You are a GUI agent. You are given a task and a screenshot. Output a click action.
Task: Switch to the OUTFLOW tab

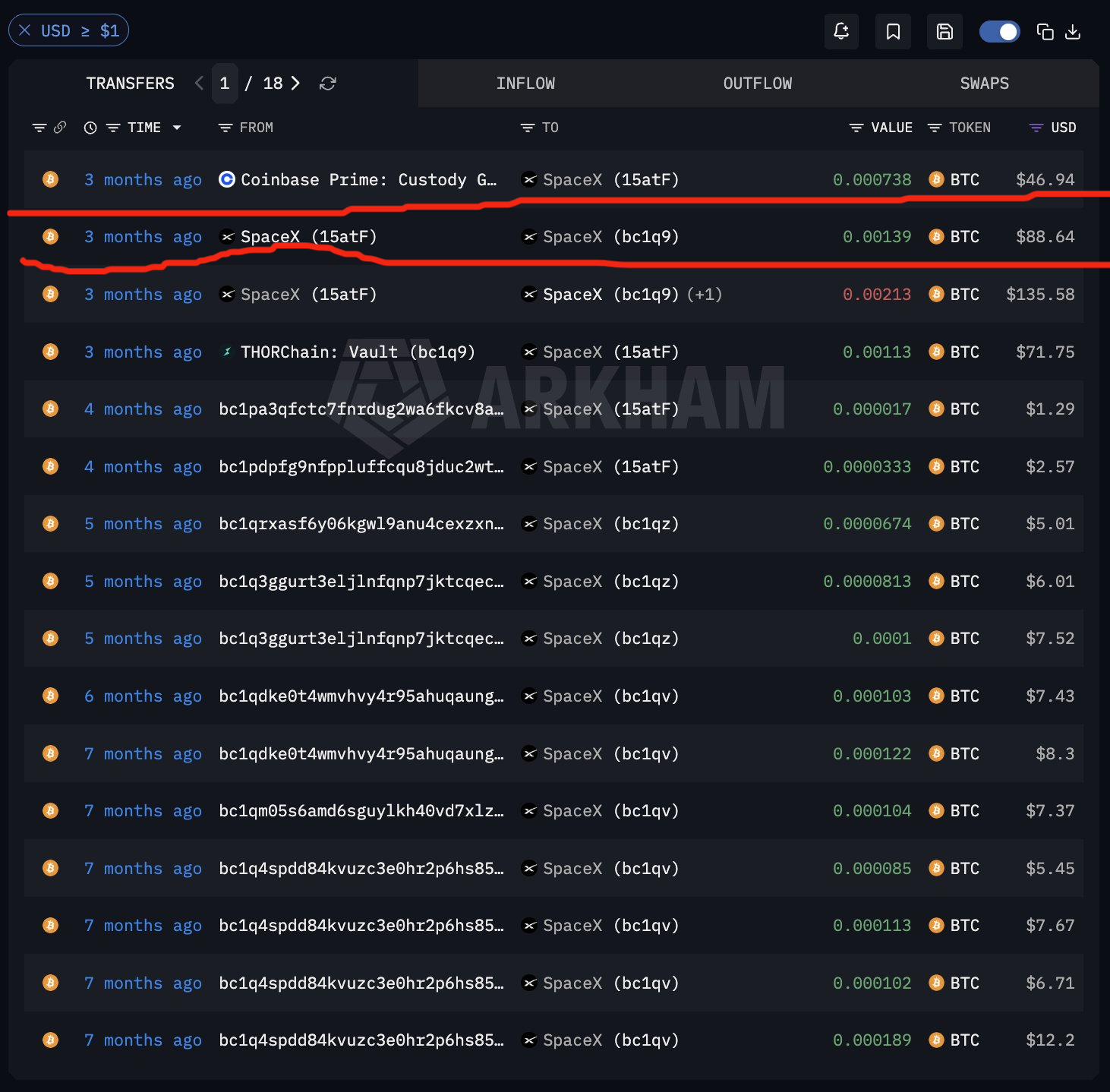(x=757, y=84)
